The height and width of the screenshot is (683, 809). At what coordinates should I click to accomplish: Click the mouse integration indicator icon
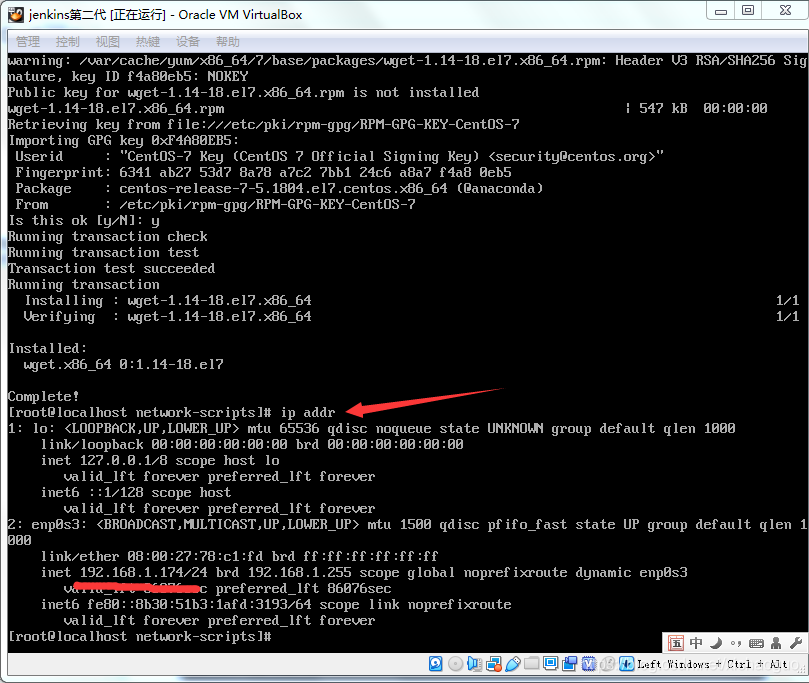608,664
